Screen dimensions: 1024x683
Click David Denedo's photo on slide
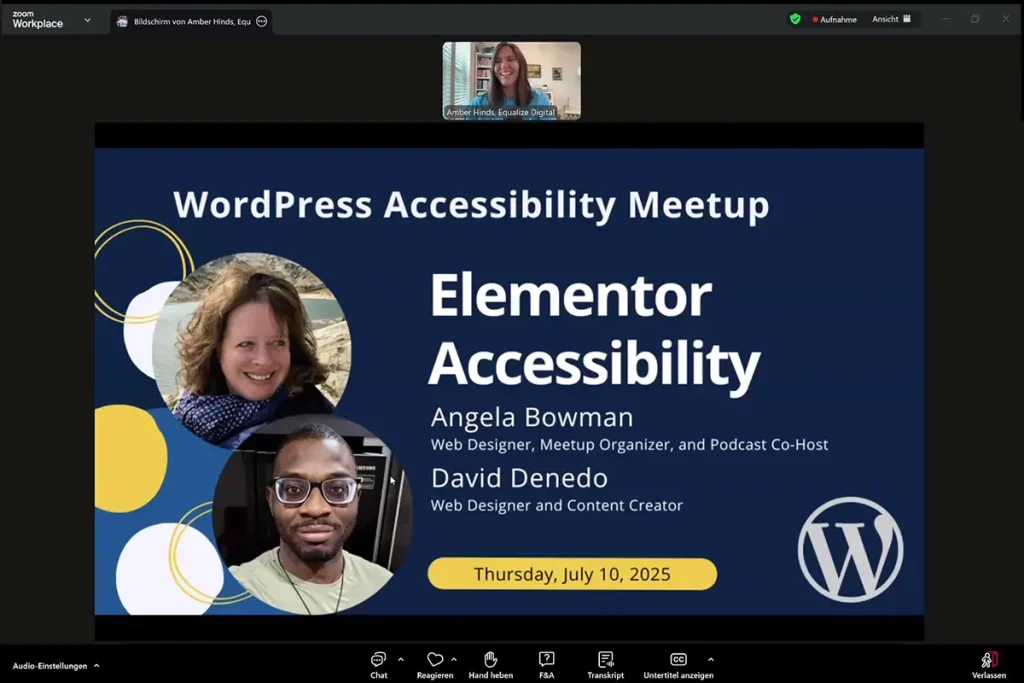[312, 515]
